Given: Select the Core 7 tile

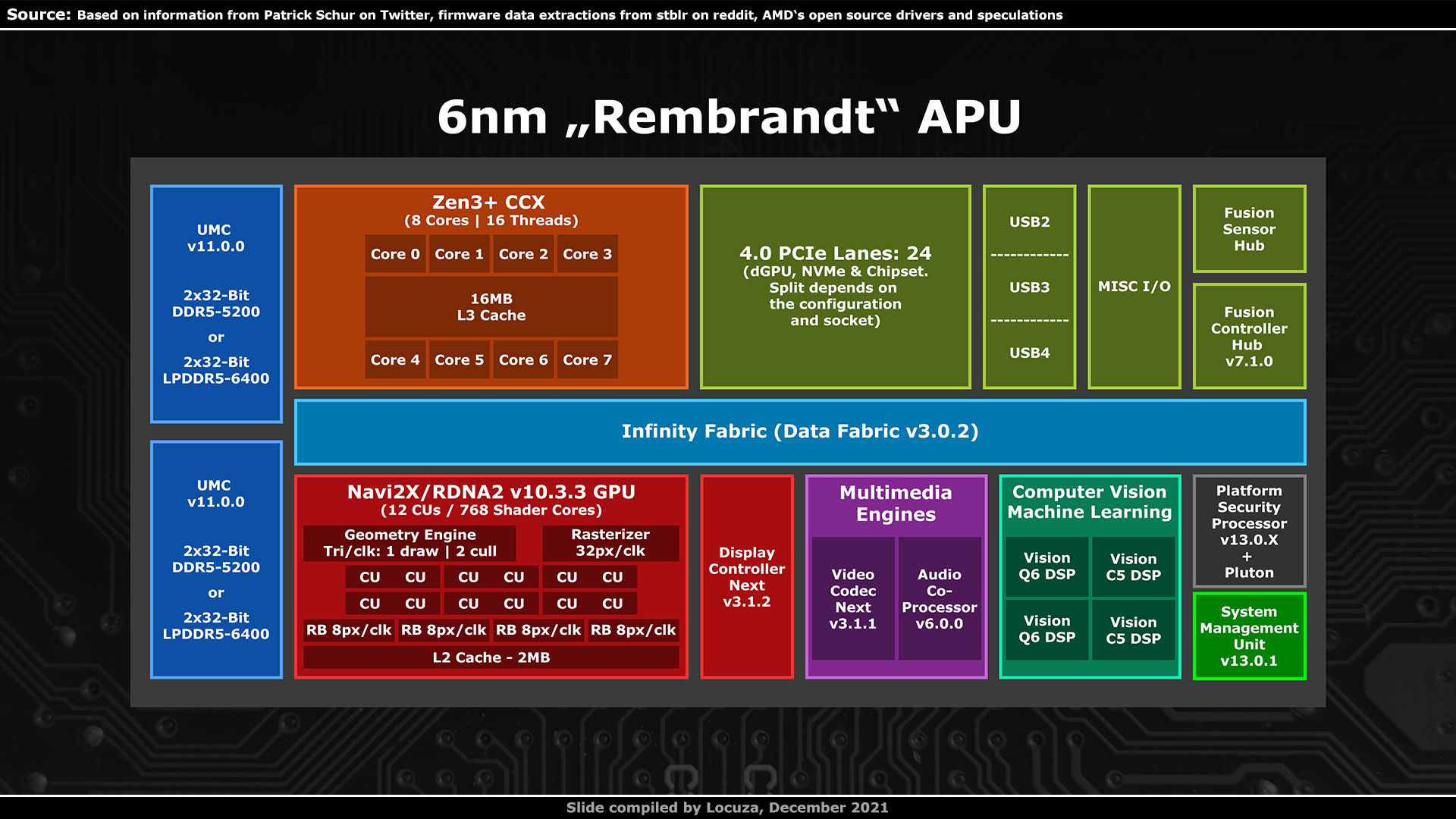Looking at the screenshot, I should click(587, 359).
